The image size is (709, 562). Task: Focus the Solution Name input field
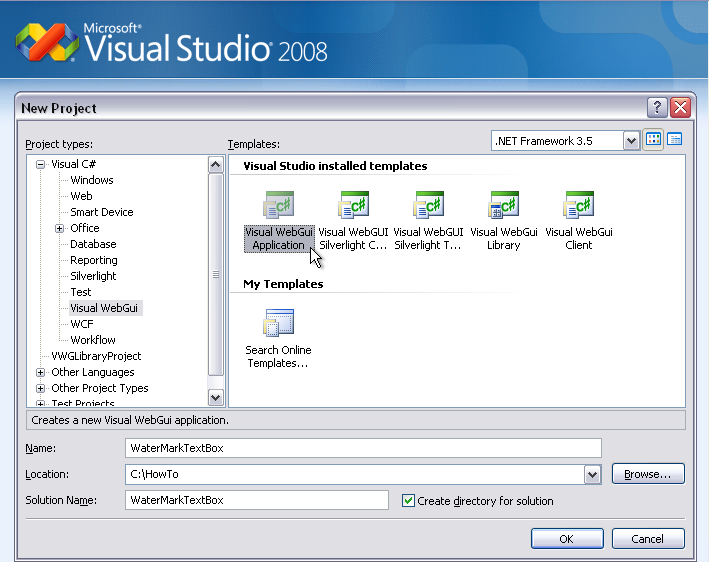coord(257,500)
